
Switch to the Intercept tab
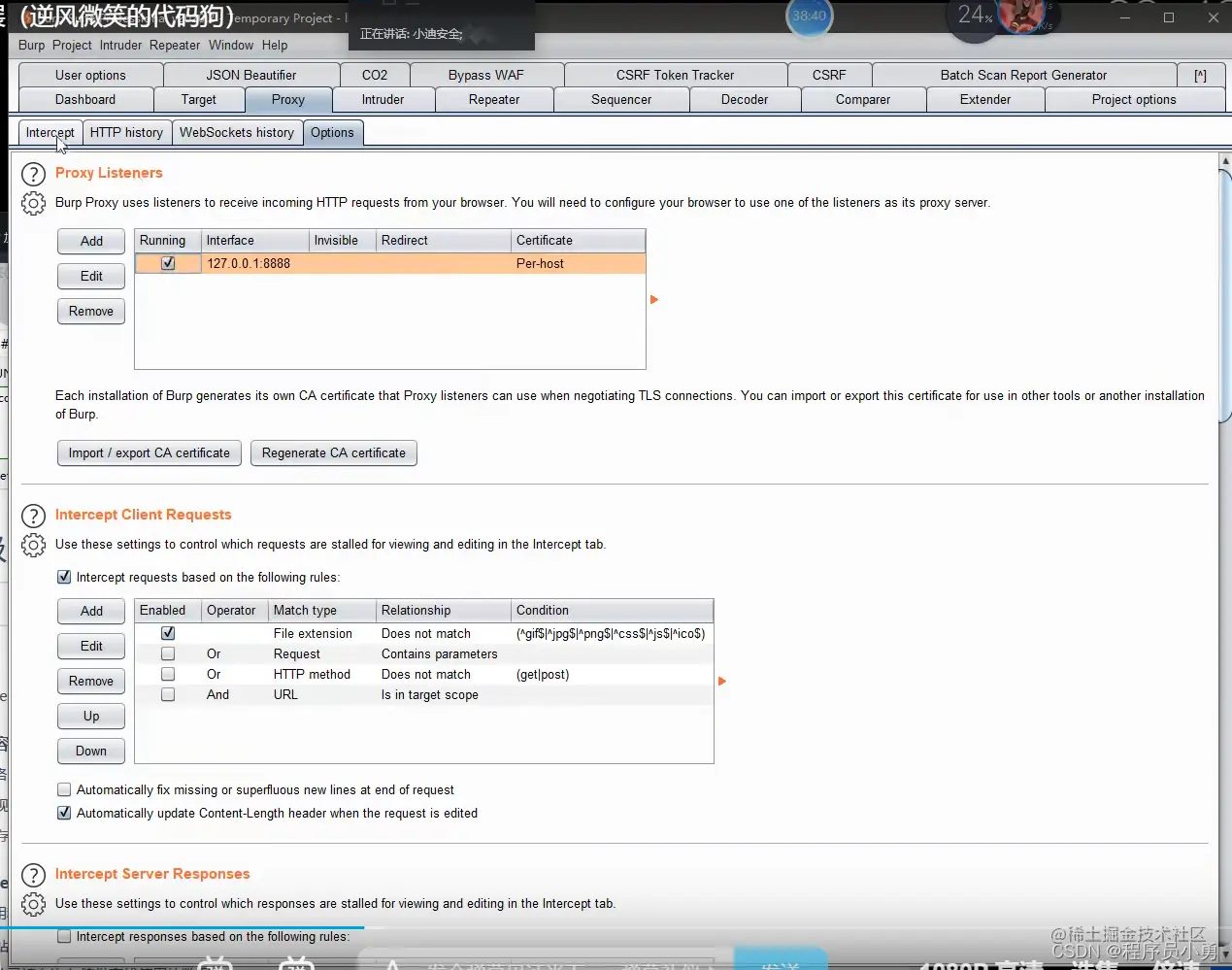point(50,133)
